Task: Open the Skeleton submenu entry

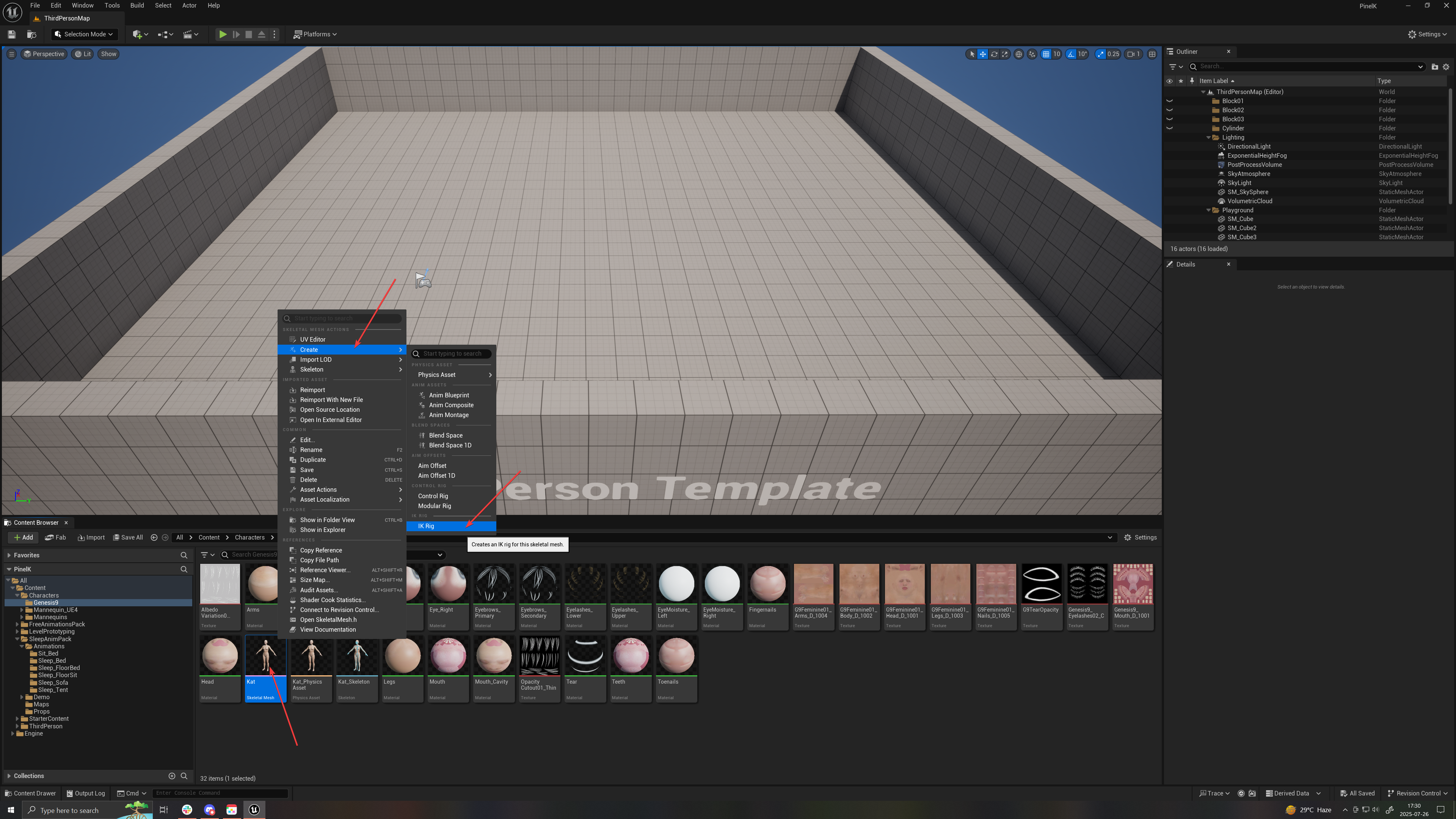Action: coord(342,370)
